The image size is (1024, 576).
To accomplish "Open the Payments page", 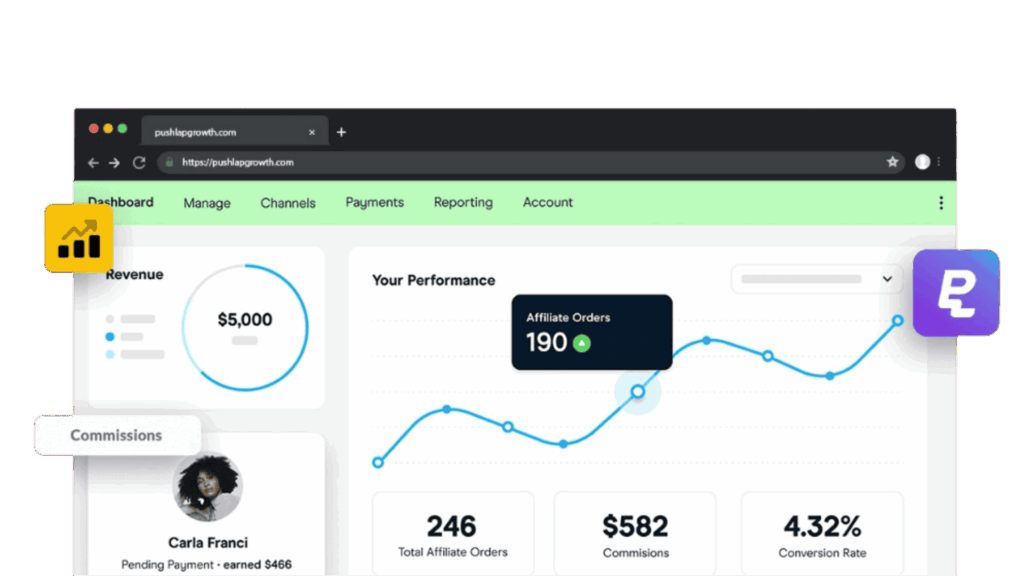I will pyautogui.click(x=375, y=202).
